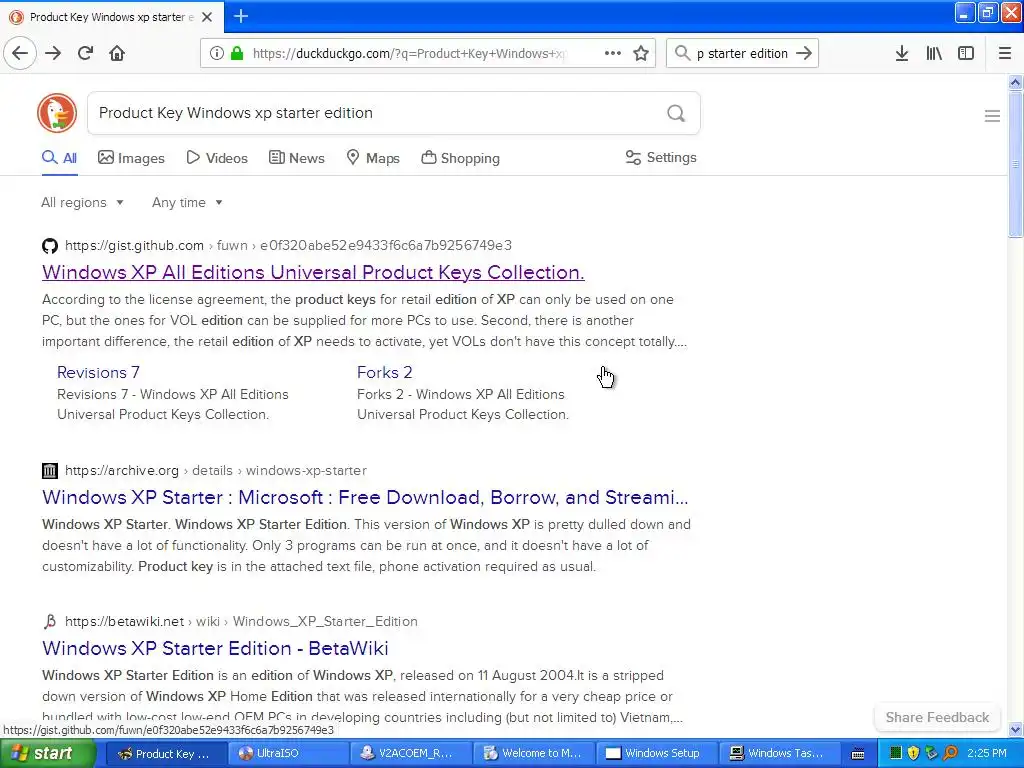Open Windows XP Starter Edition BetaWiki result
The height and width of the screenshot is (768, 1024).
click(x=215, y=648)
